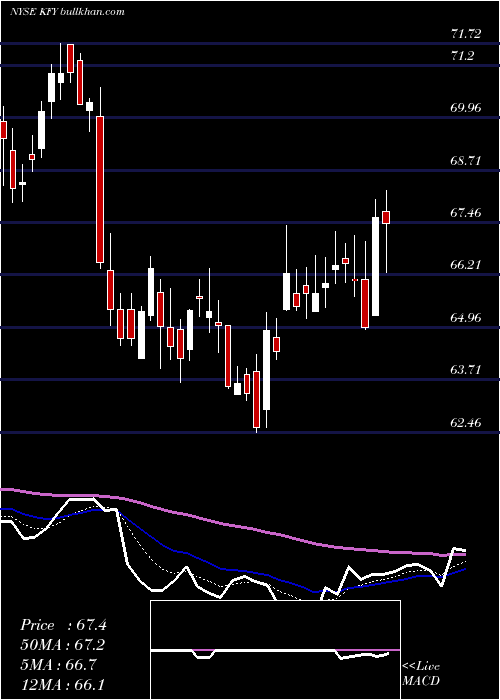Select the 71.72 price level label
This screenshot has height=700, width=500.
(466, 33)
